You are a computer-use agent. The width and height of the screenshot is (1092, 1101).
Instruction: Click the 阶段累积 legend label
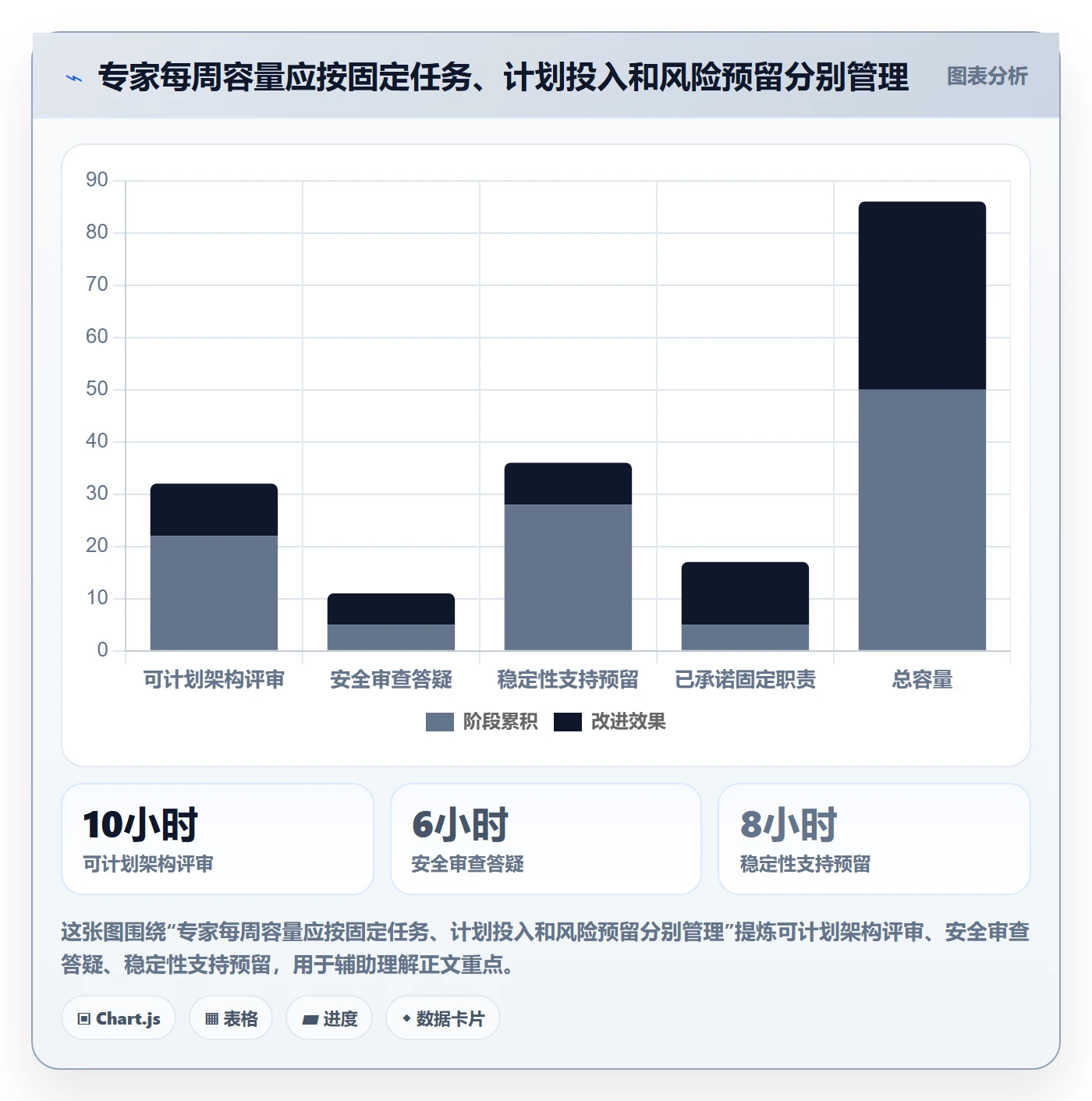coord(500,722)
